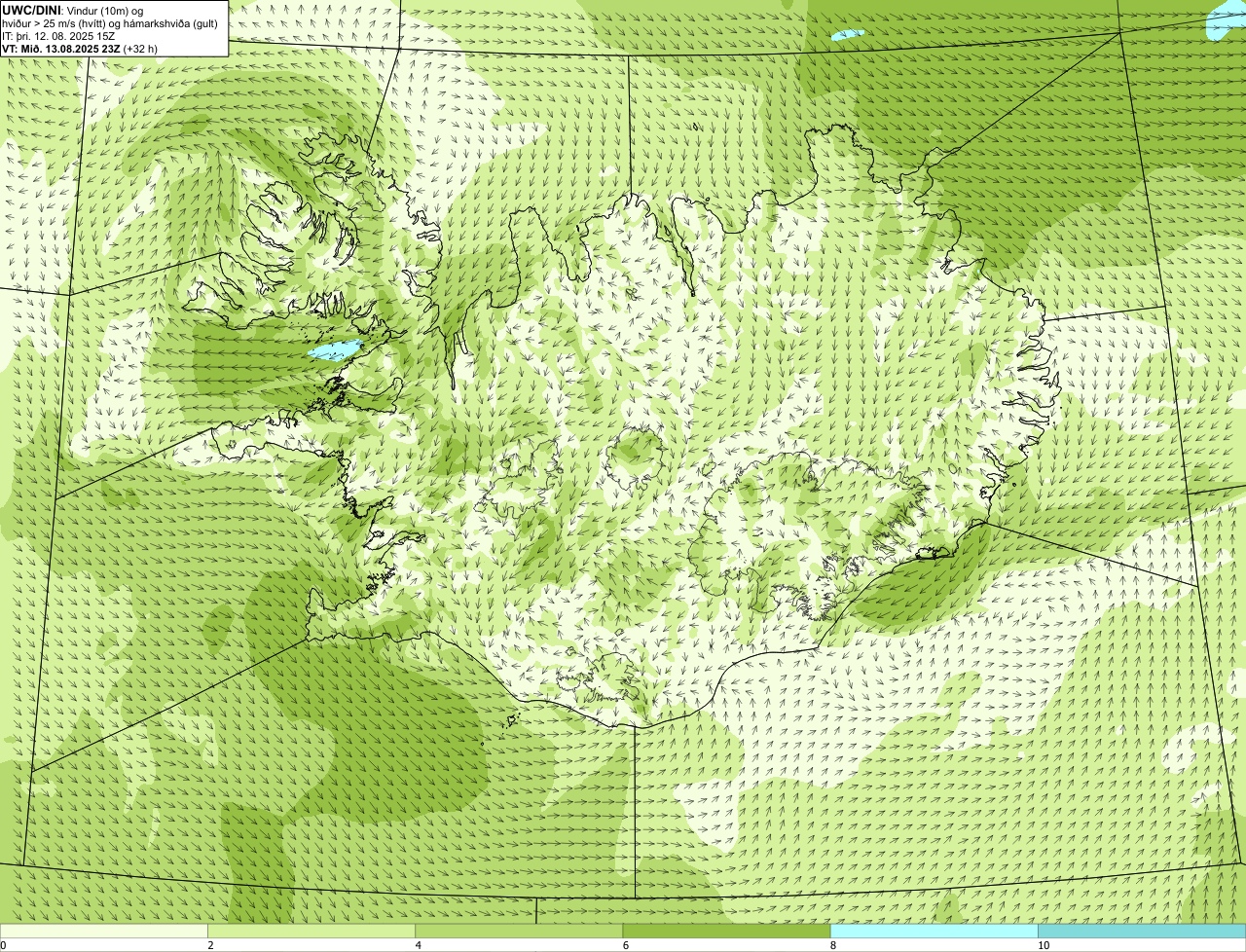Click the 'VT: Mið. 13.08.2025 23Z (+32 h)' line
This screenshot has width=1246, height=952.
point(80,49)
